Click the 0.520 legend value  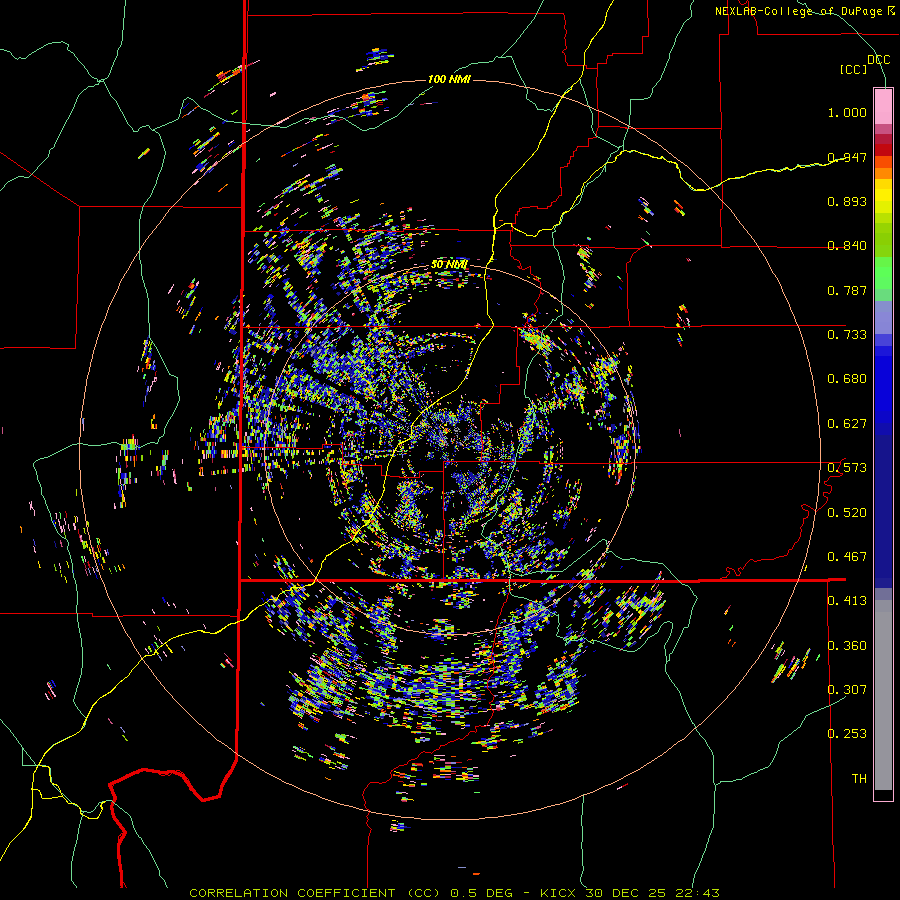[847, 513]
